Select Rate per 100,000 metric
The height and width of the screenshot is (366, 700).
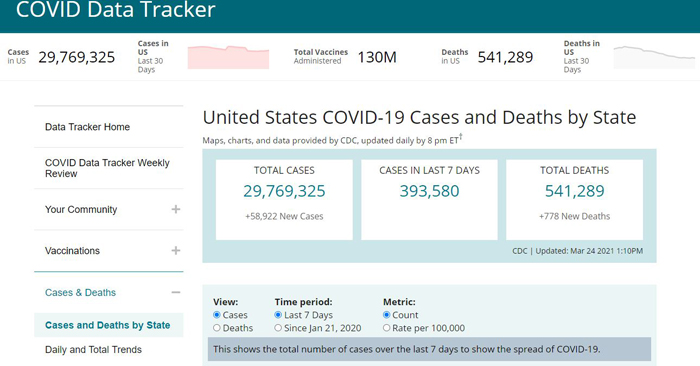(387, 328)
